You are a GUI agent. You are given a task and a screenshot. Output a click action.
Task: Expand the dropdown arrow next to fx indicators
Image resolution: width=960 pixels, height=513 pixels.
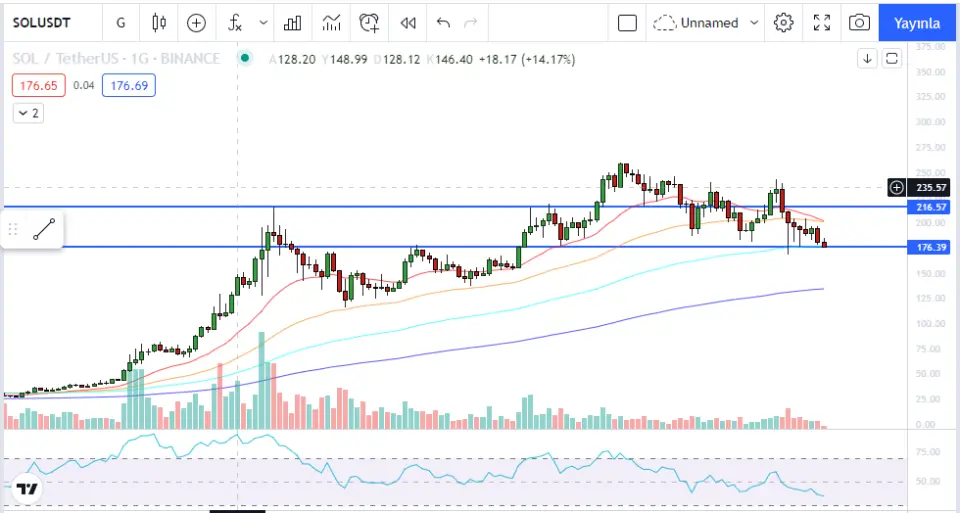pos(263,22)
